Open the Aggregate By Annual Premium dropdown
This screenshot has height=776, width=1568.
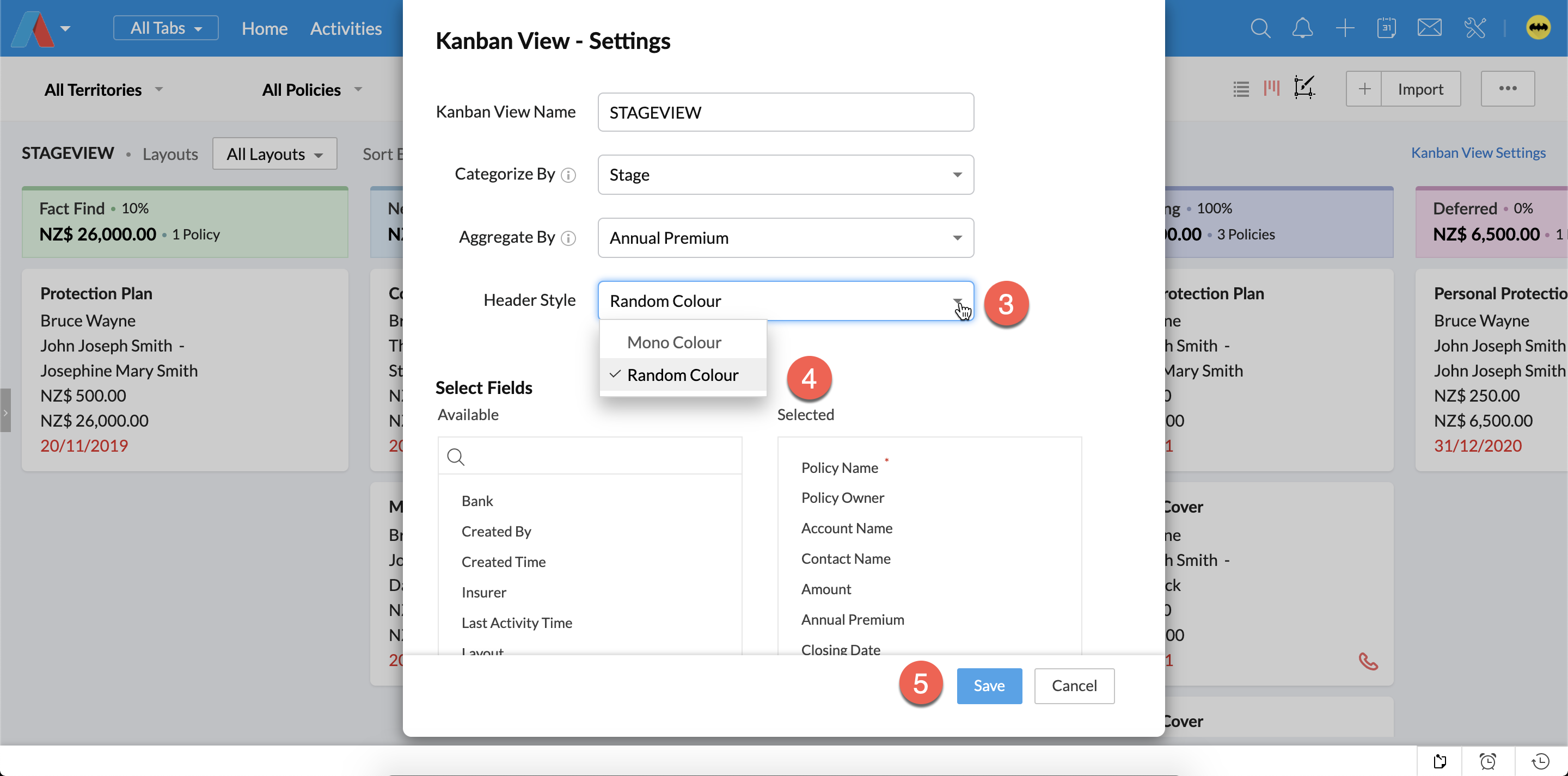pyautogui.click(x=785, y=238)
